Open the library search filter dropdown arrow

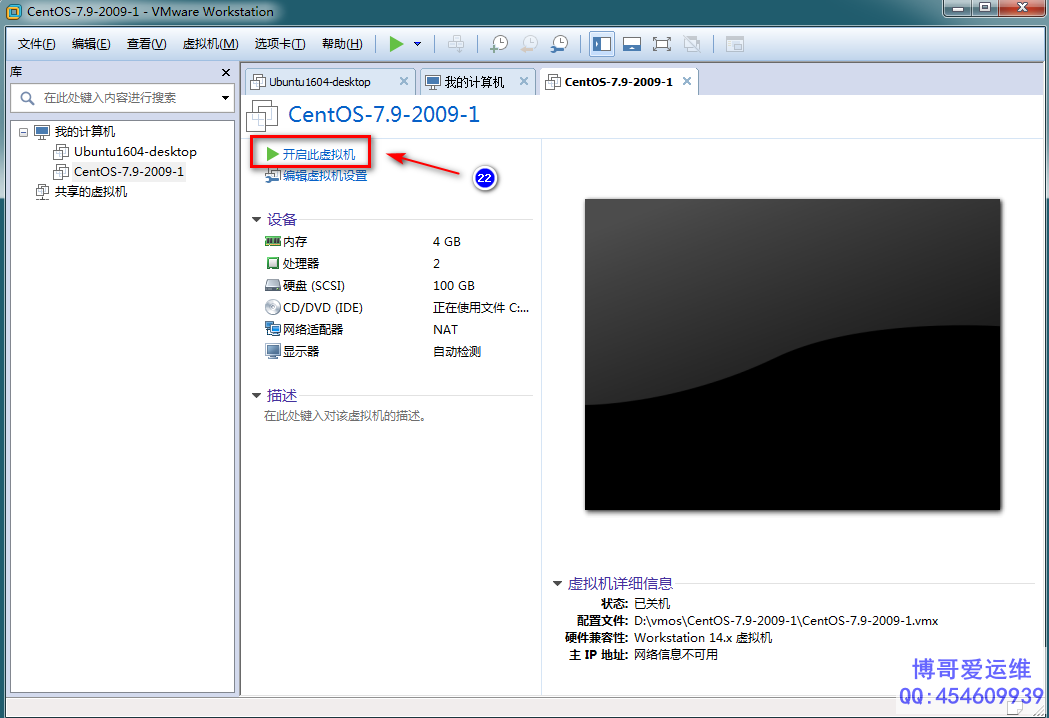click(225, 98)
